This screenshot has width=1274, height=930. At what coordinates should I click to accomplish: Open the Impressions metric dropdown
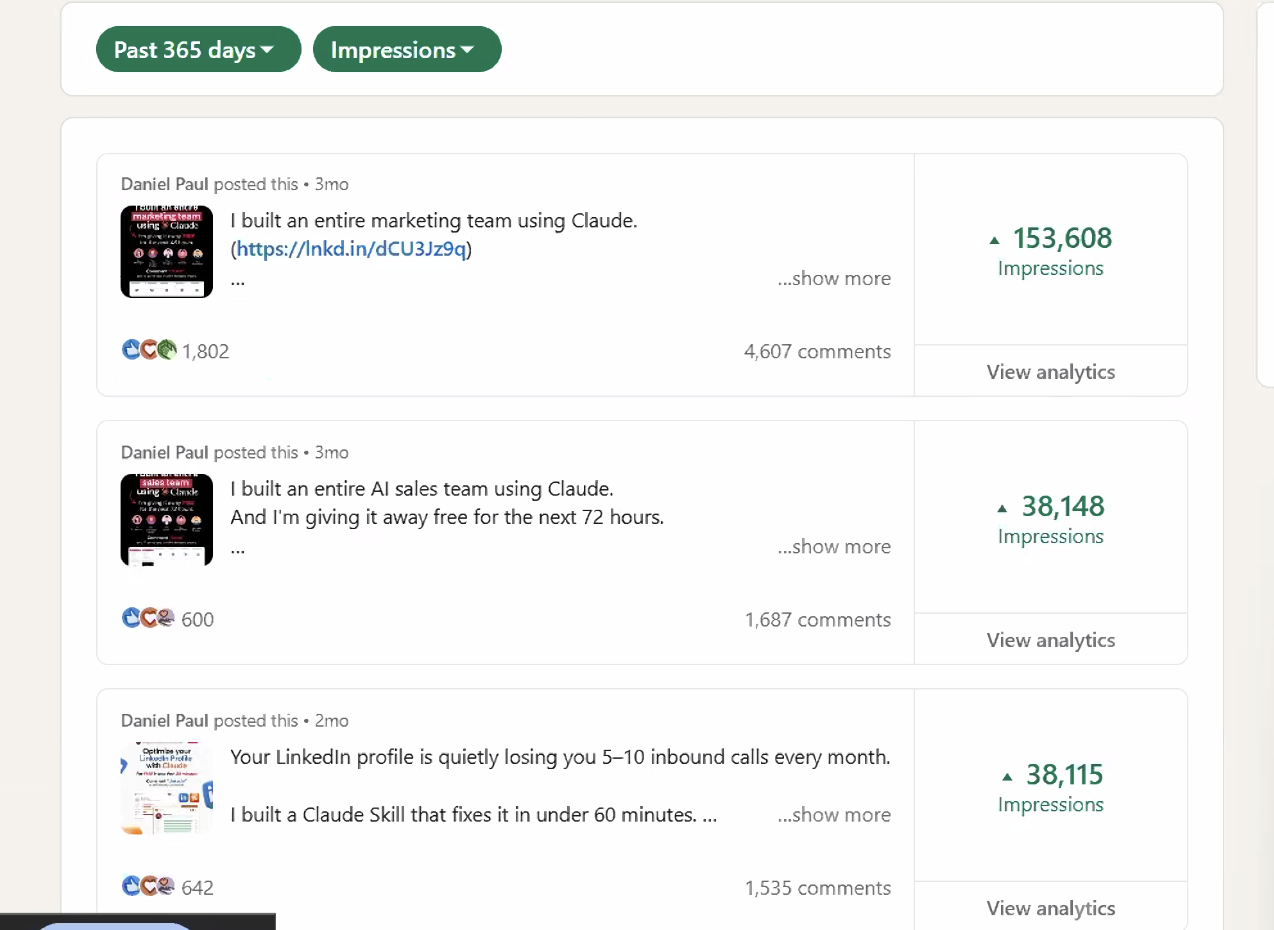[407, 49]
